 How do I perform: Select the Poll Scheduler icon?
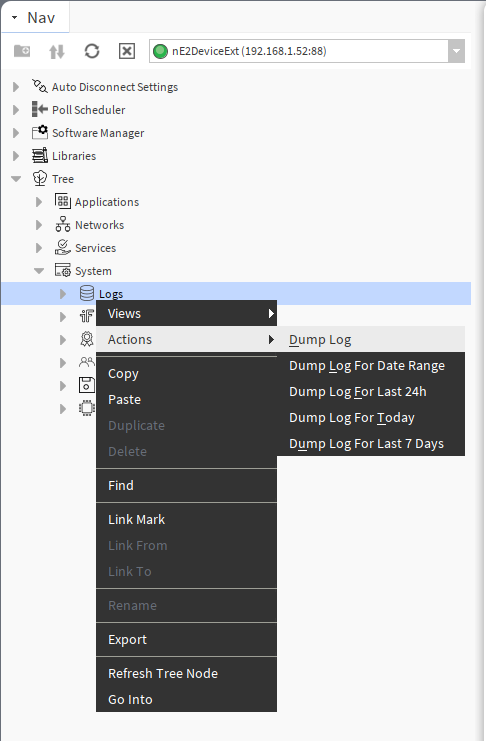[40, 110]
